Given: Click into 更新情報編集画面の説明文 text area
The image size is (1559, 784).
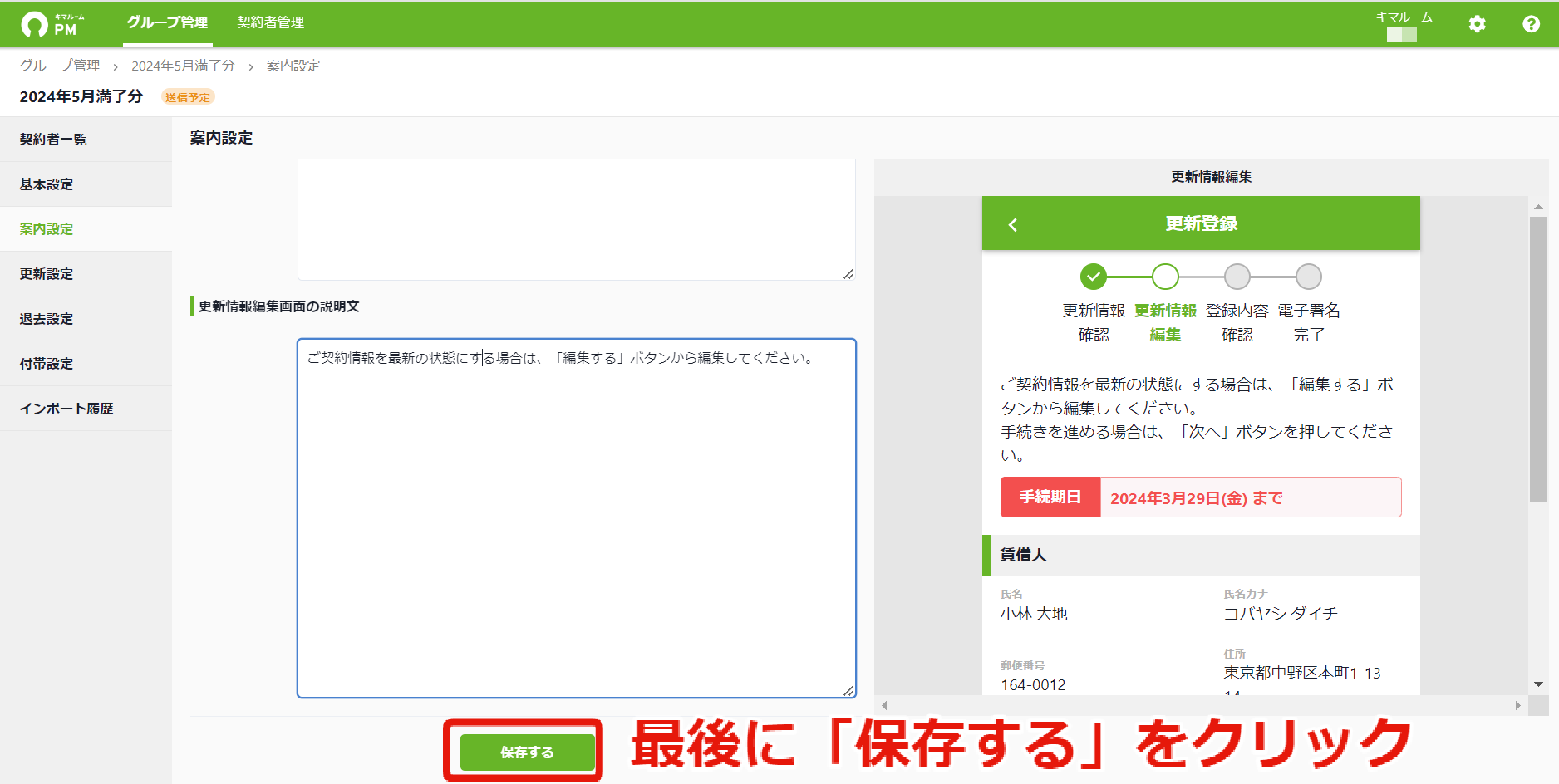Looking at the screenshot, I should pos(577,518).
